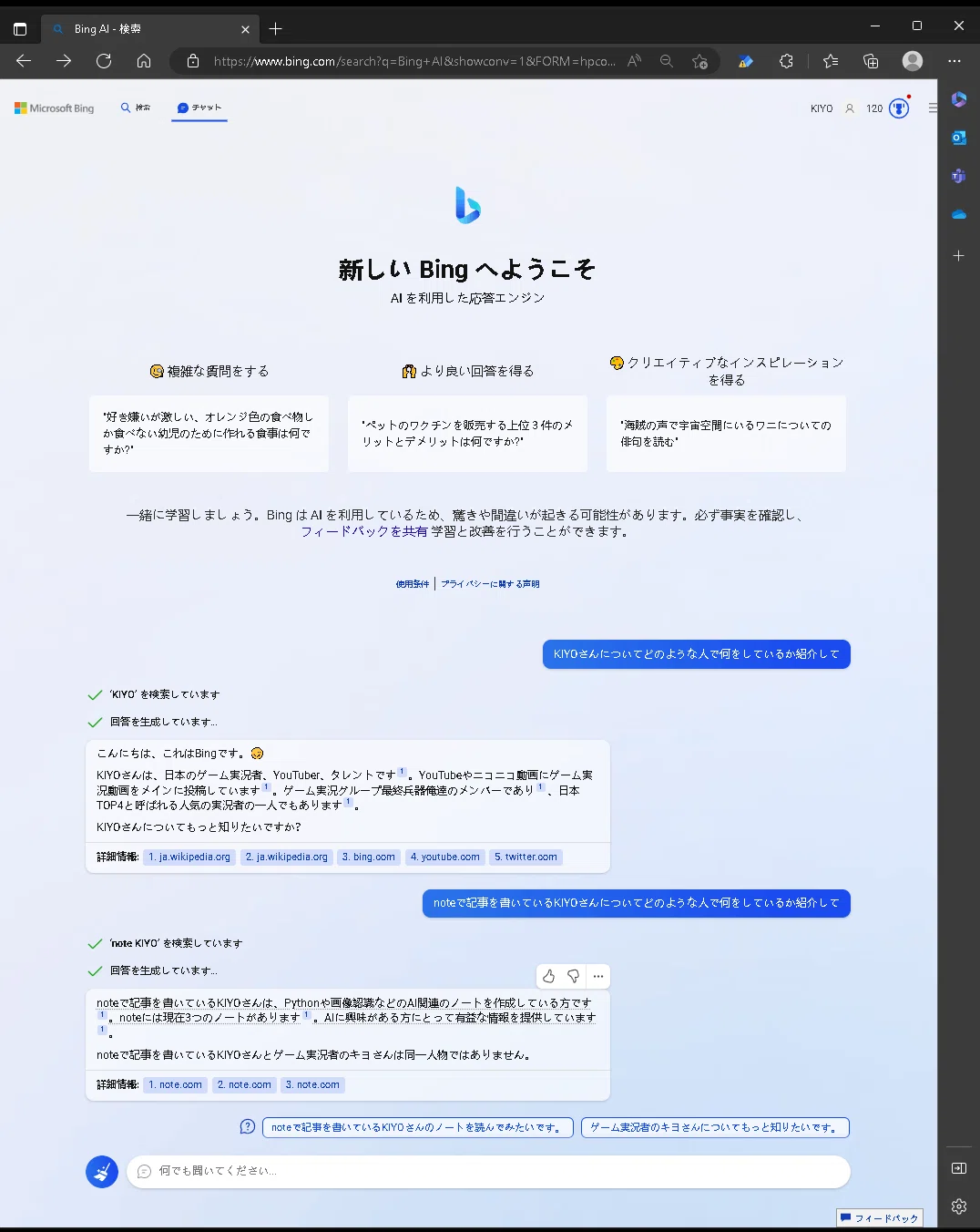Open Outlook icon in sidebar
Screen dimensions: 980x1232
pyautogui.click(x=959, y=138)
